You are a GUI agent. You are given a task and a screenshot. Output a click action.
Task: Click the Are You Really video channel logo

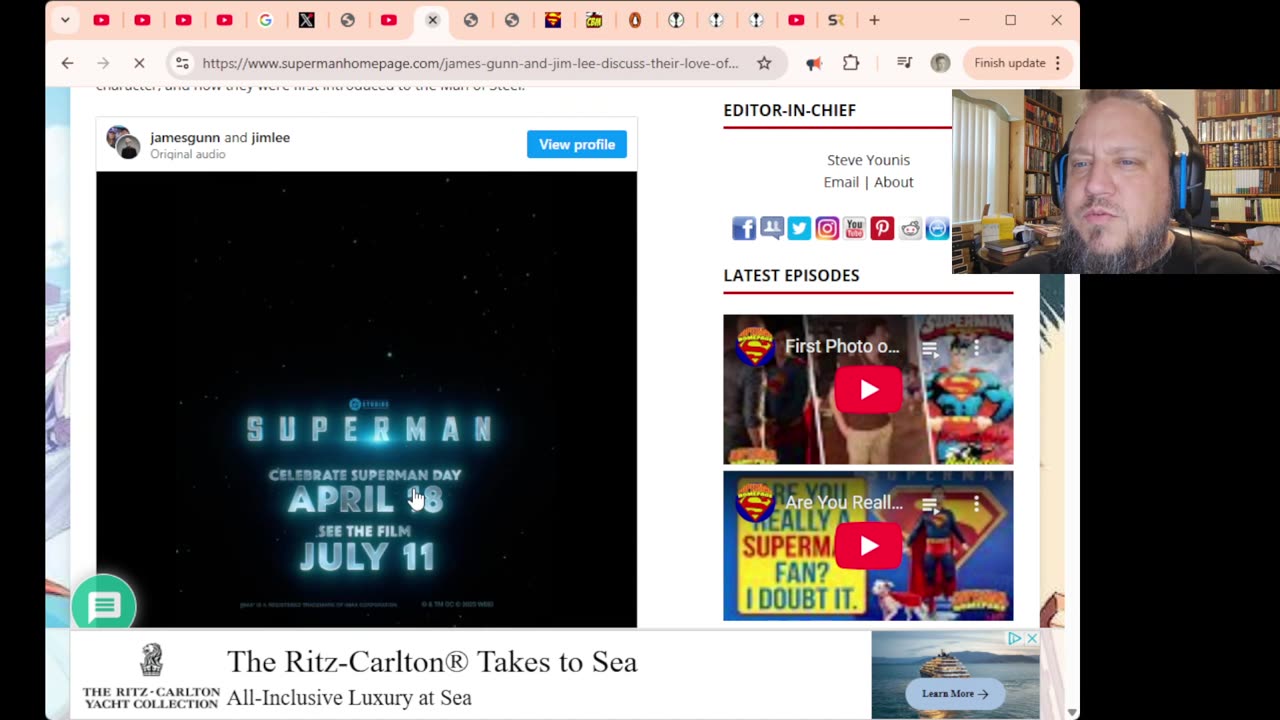pyautogui.click(x=755, y=503)
